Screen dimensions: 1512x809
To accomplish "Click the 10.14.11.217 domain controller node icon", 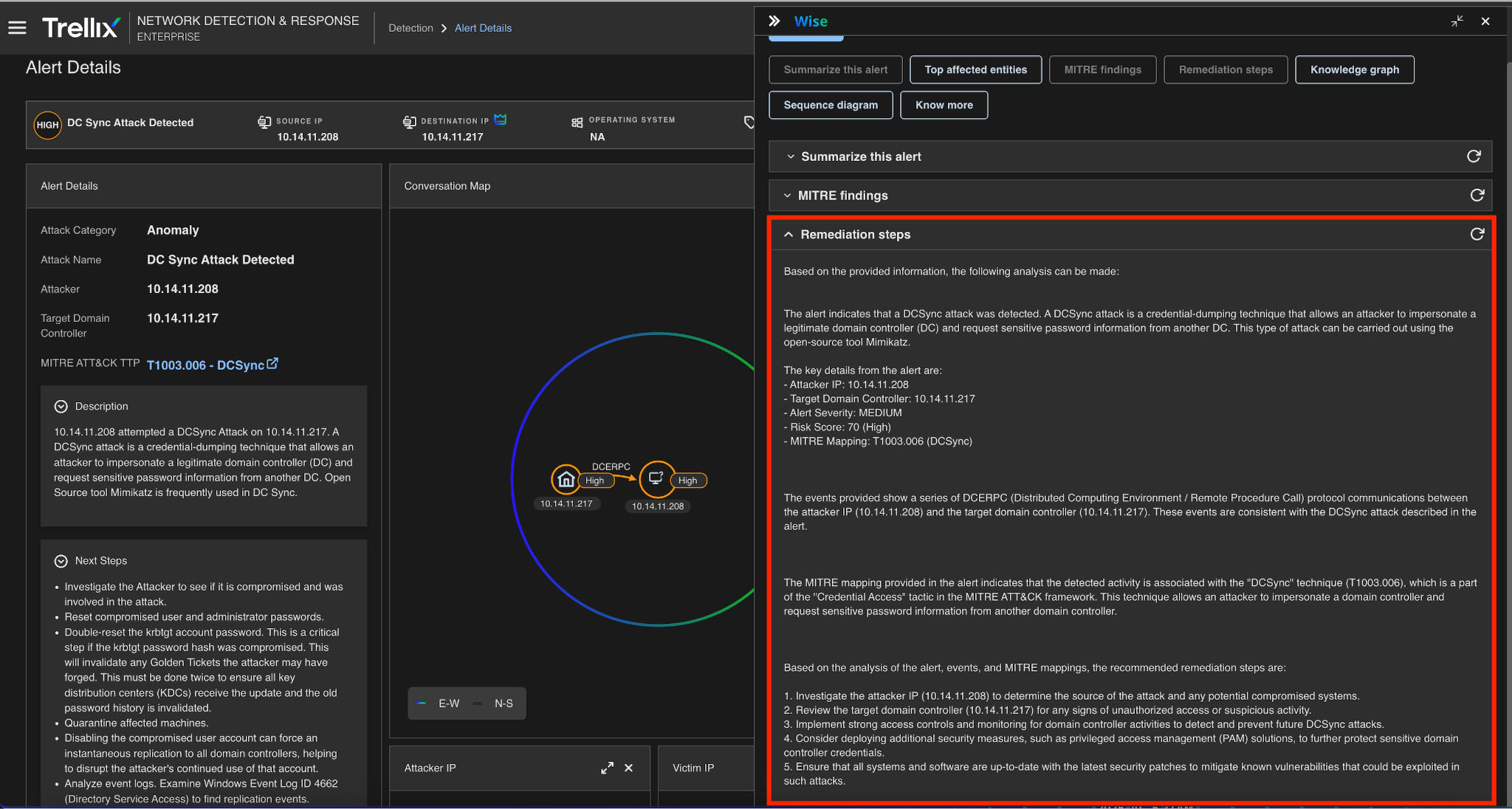I will coord(566,480).
